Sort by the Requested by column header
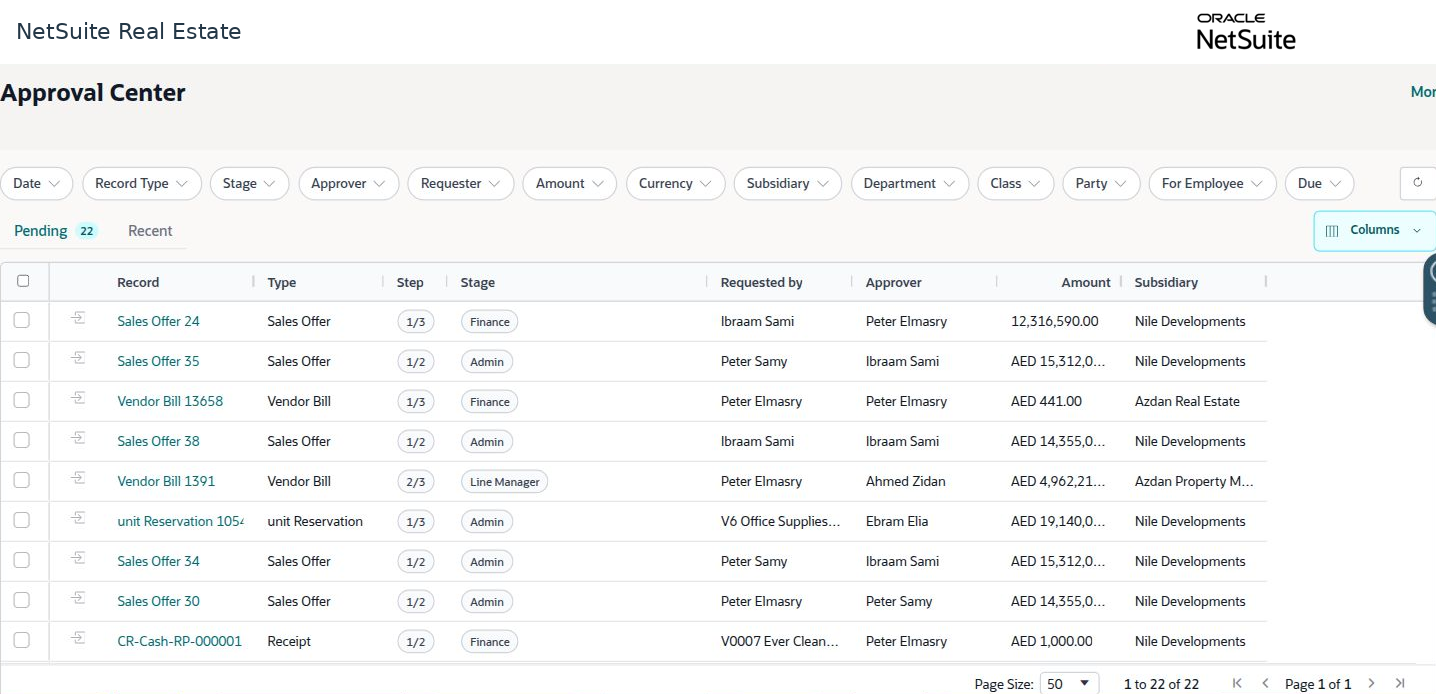 [762, 283]
